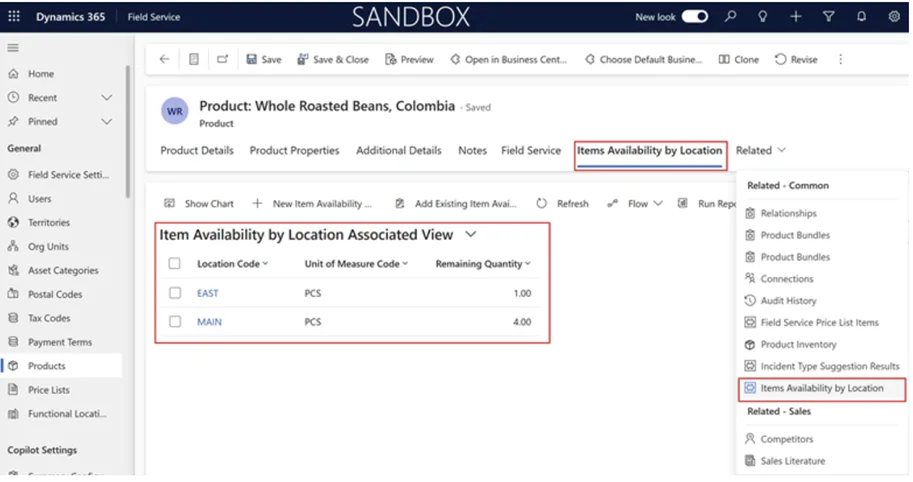Open the advanced filter funnel icon
This screenshot has width=913, height=482.
tap(829, 16)
